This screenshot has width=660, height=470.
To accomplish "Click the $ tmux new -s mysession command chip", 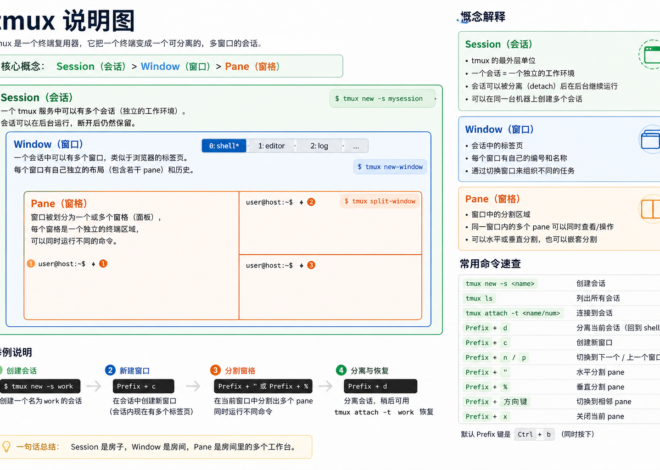I will [382, 98].
